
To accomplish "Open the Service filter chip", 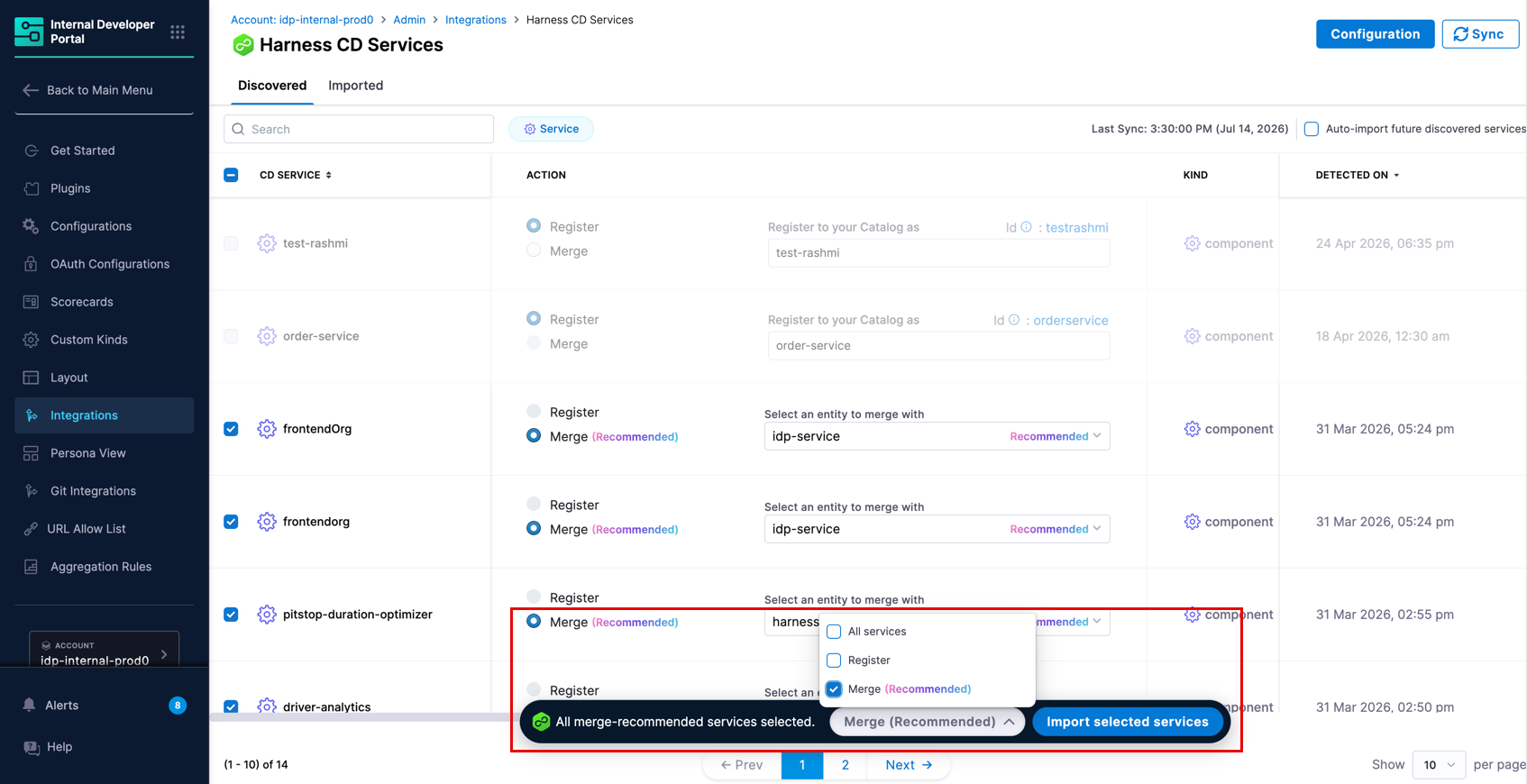I will [x=551, y=129].
